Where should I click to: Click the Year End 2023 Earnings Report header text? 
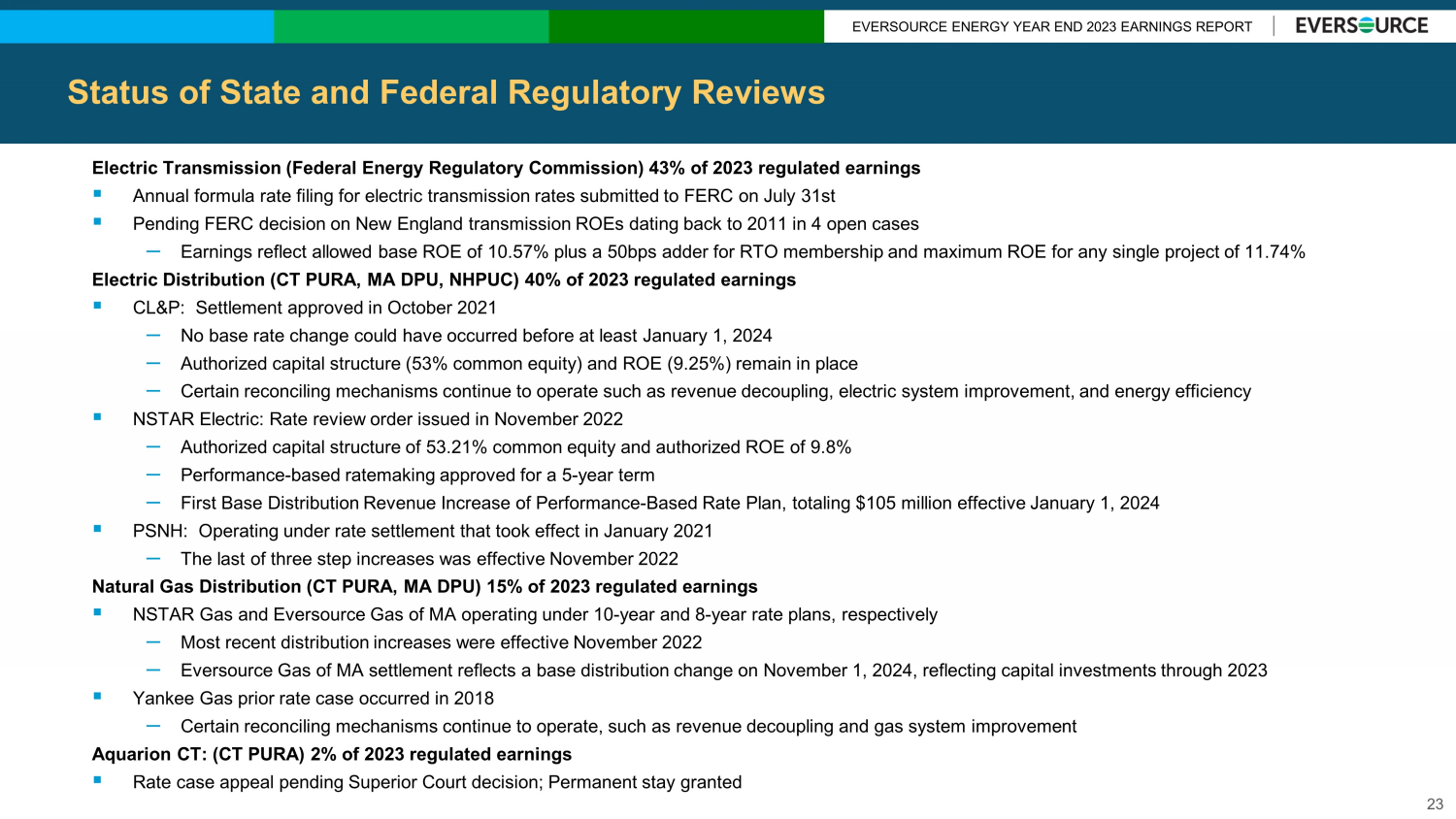click(1051, 27)
